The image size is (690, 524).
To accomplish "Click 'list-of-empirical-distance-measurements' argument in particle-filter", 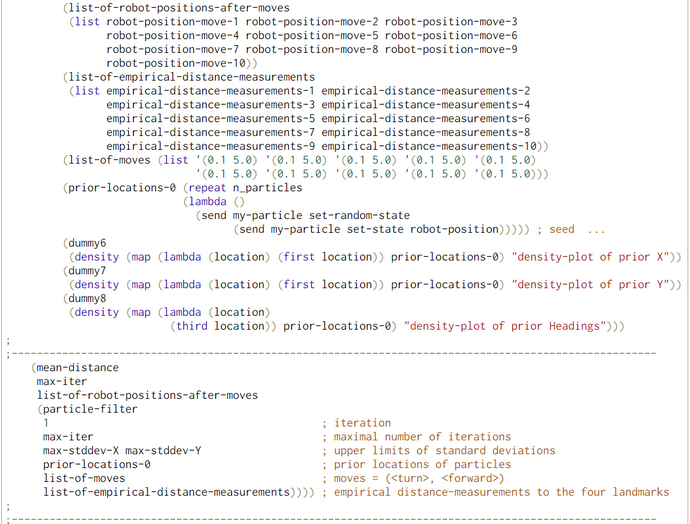I will [x=166, y=492].
